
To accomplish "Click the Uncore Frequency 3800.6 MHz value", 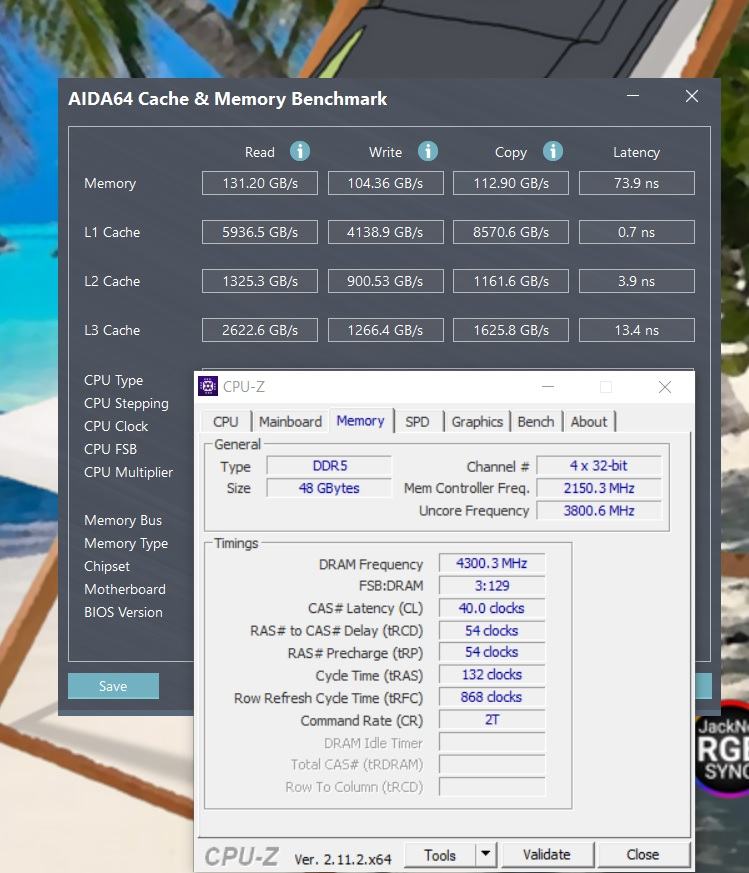I will tap(599, 511).
